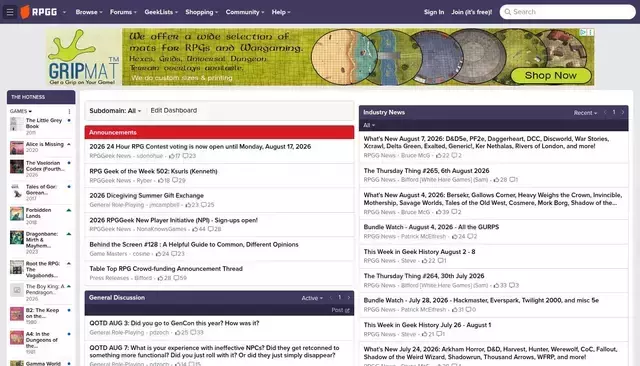Click thumbs-up icon on Geek of the Week 502
Image resolution: width=640 pixels, height=366 pixels.
[161, 180]
